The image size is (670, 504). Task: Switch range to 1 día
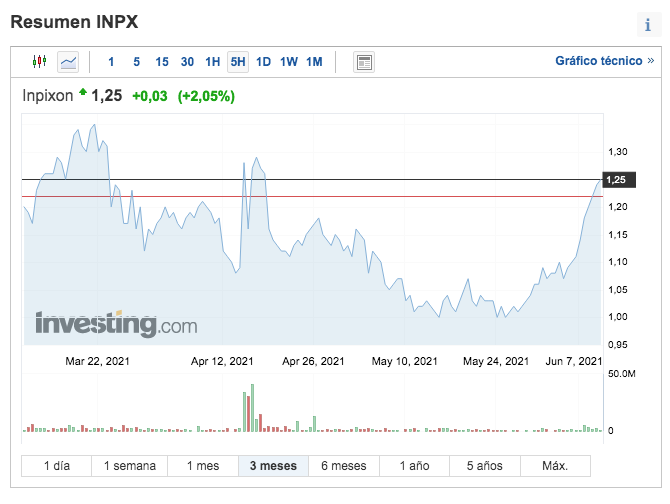[56, 466]
